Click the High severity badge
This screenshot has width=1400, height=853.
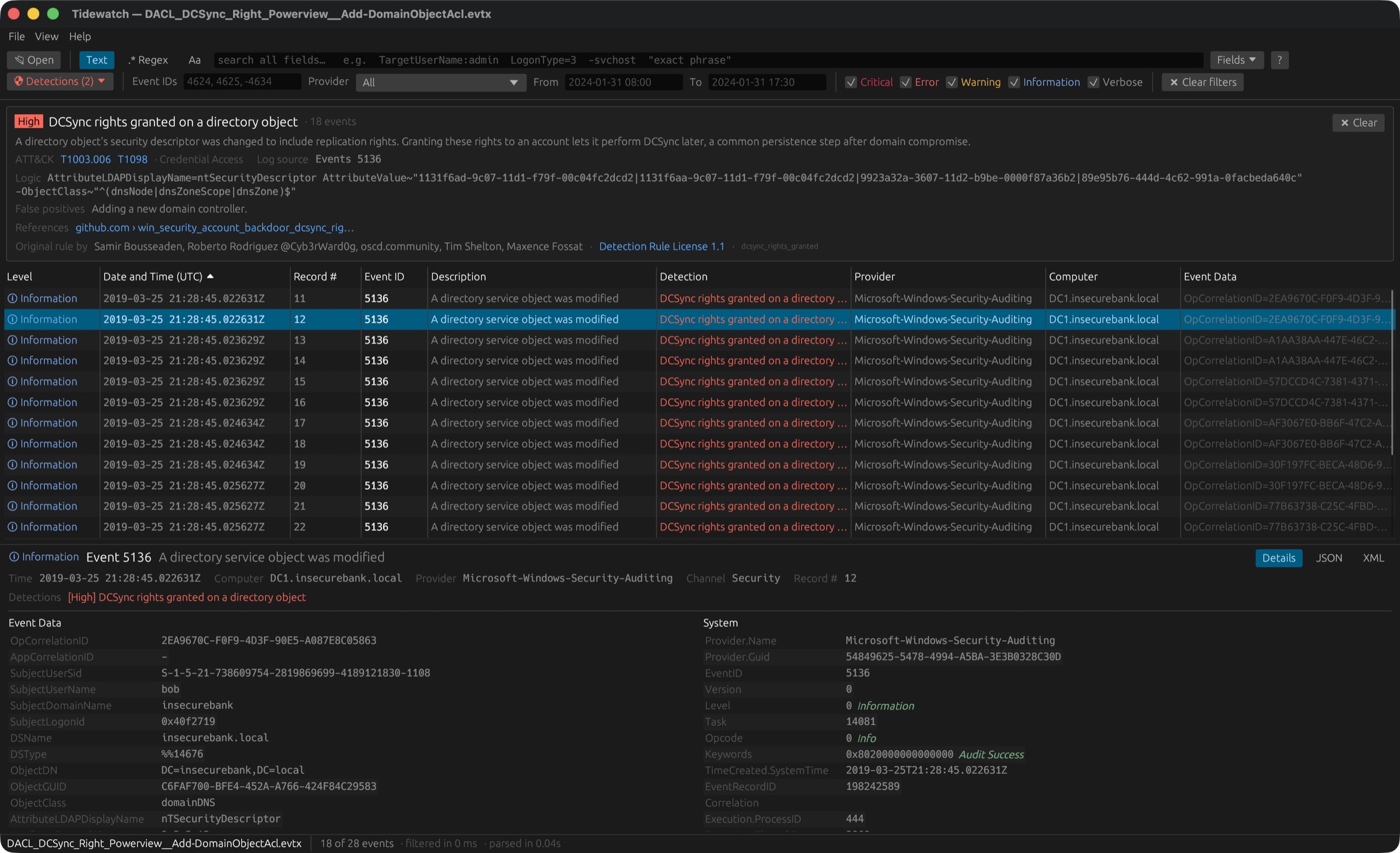coord(29,121)
